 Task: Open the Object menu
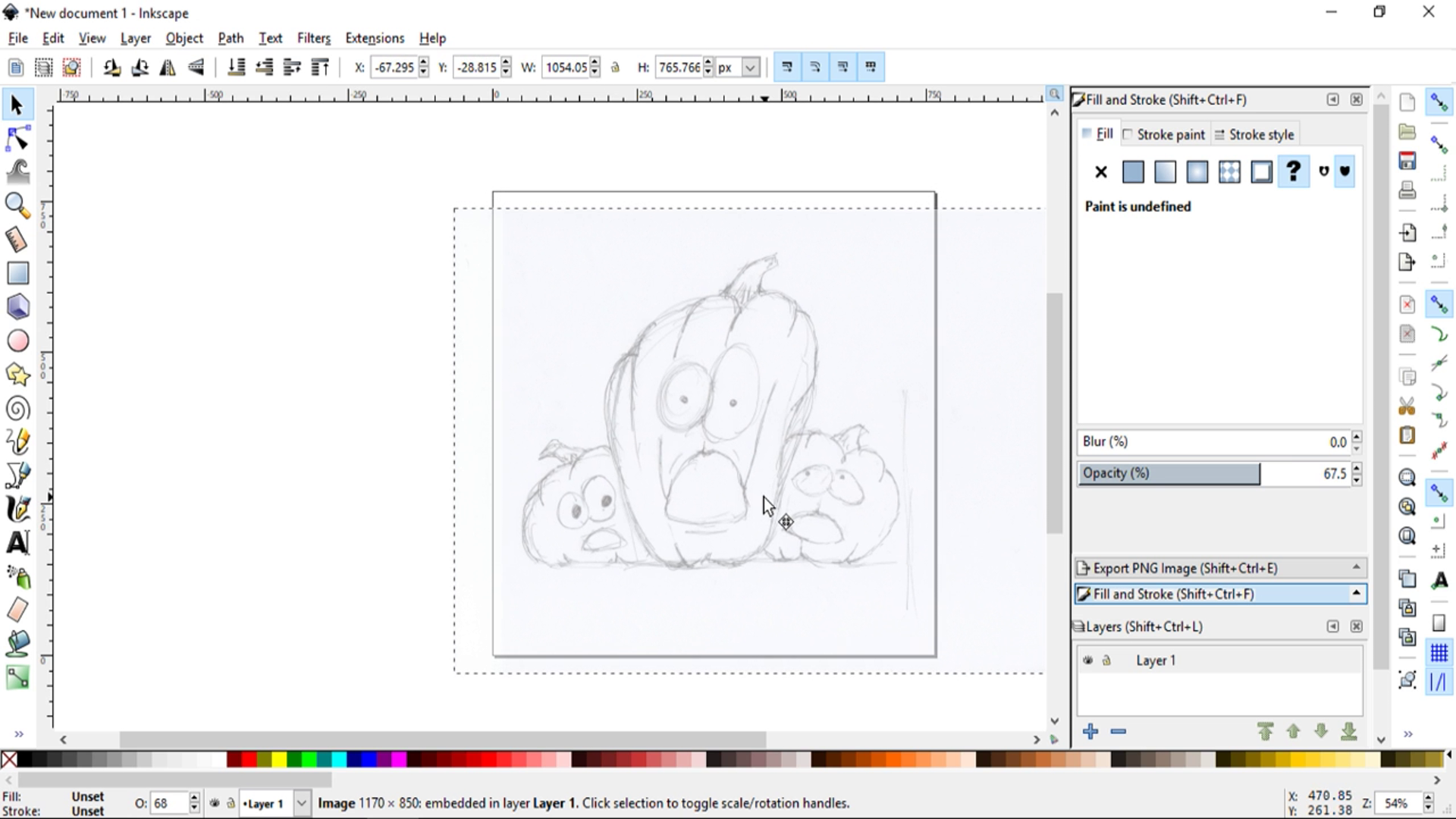click(184, 38)
